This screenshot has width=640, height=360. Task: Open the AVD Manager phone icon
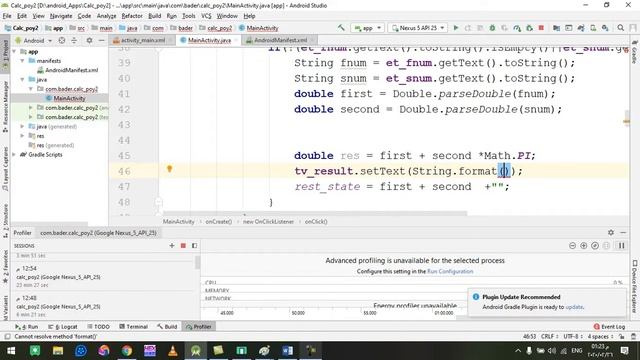tap(593, 28)
